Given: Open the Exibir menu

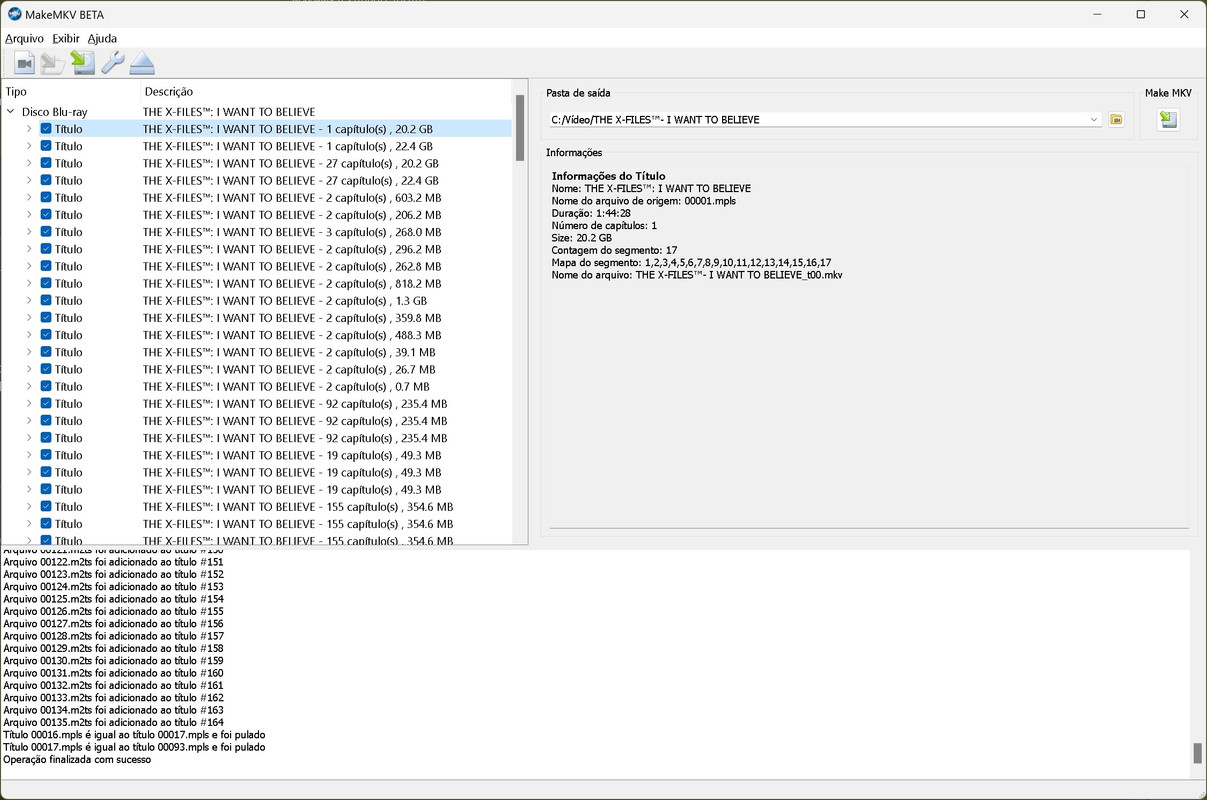Looking at the screenshot, I should [66, 38].
